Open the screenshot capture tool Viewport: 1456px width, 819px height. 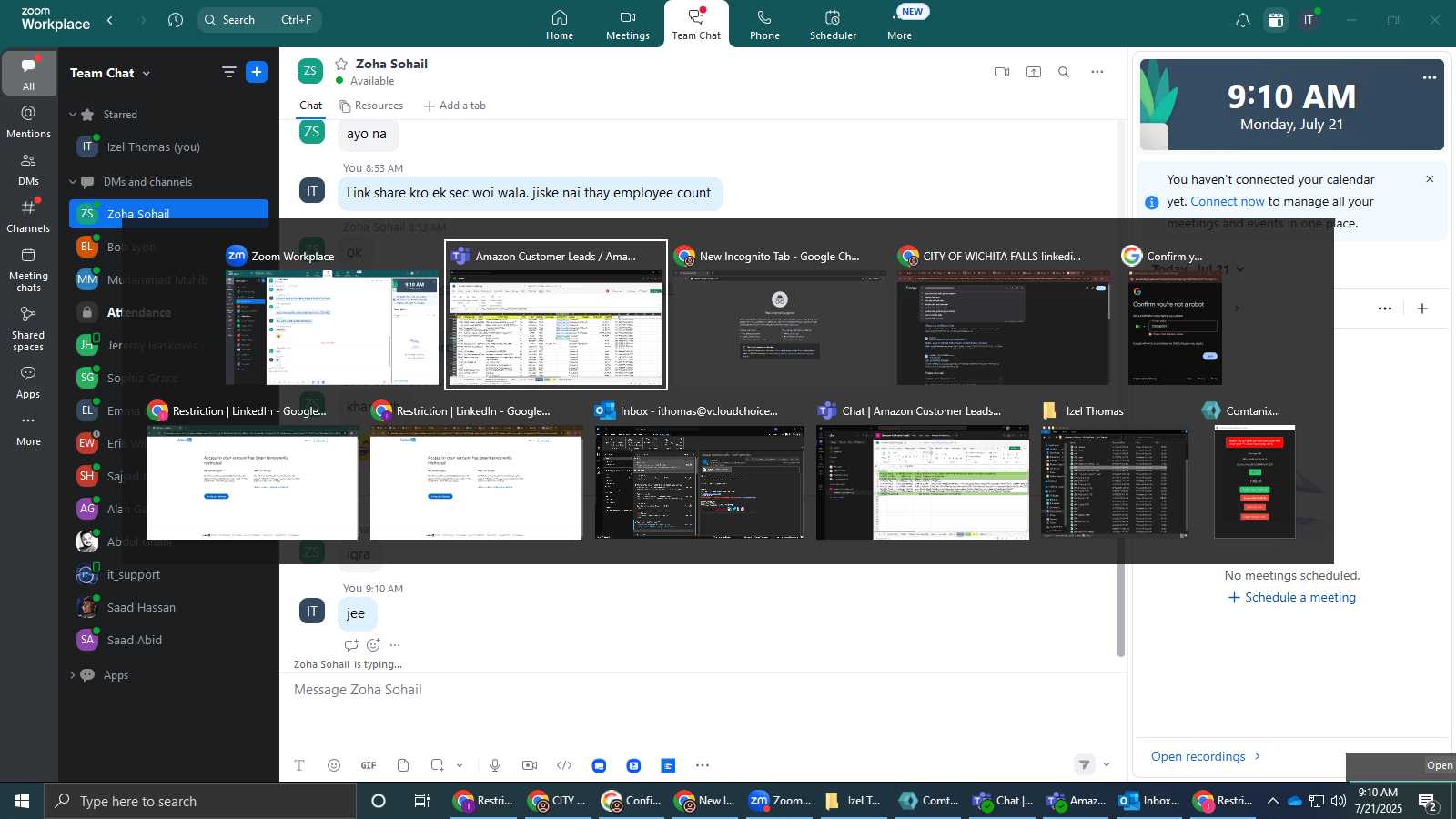[x=438, y=765]
